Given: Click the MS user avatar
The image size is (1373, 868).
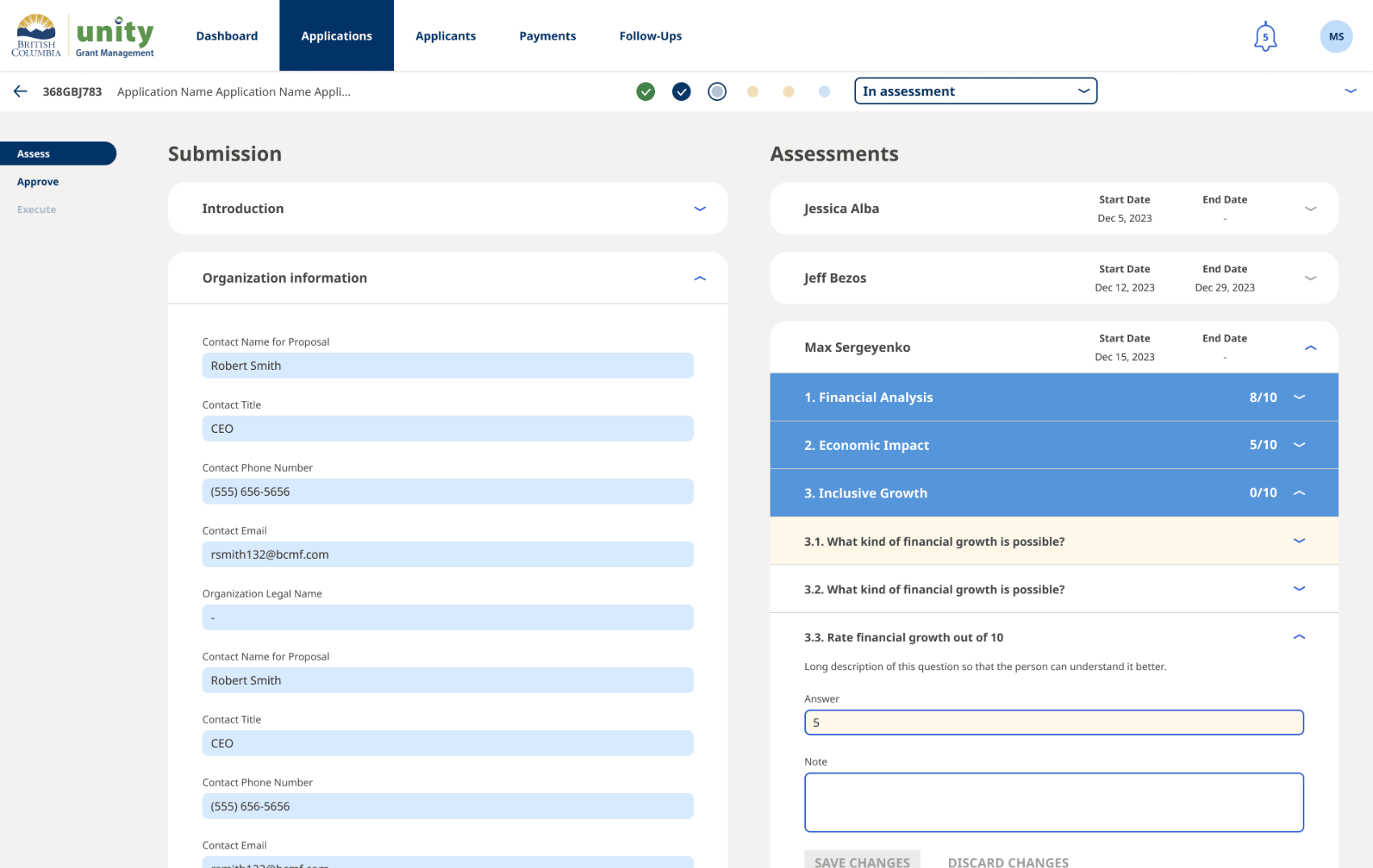Looking at the screenshot, I should pyautogui.click(x=1336, y=36).
